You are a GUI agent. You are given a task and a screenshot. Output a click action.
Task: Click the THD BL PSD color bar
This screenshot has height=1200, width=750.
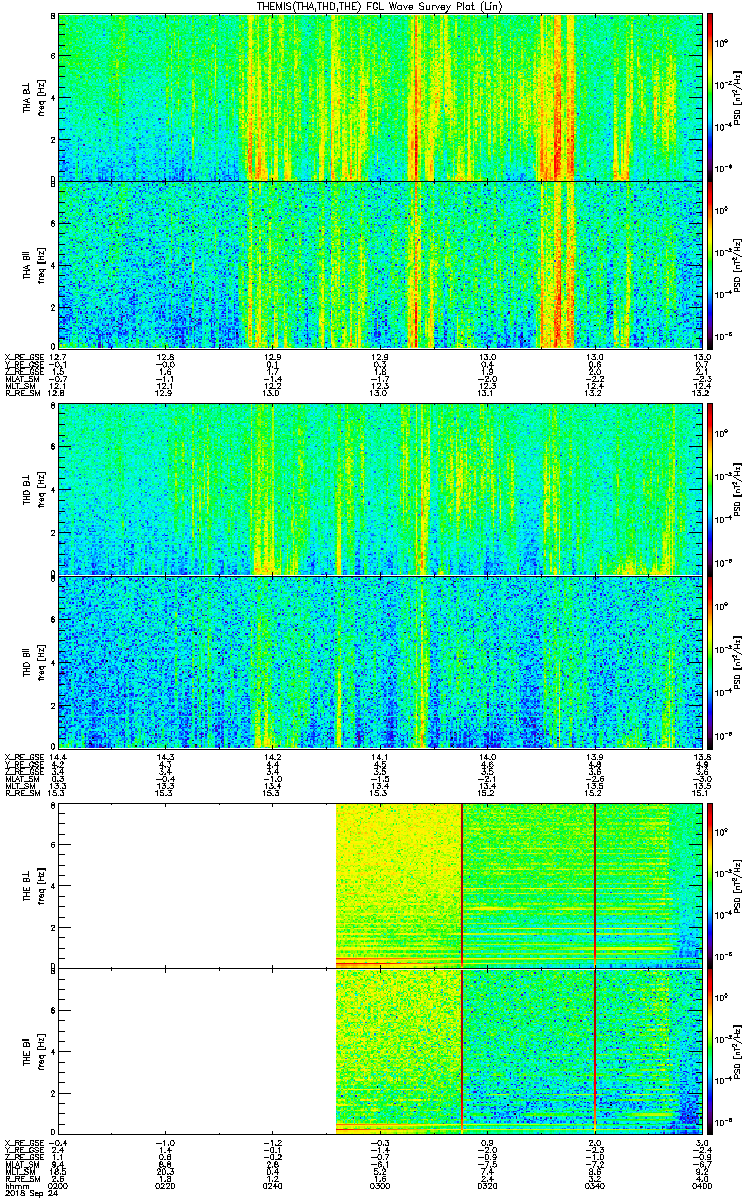(710, 489)
